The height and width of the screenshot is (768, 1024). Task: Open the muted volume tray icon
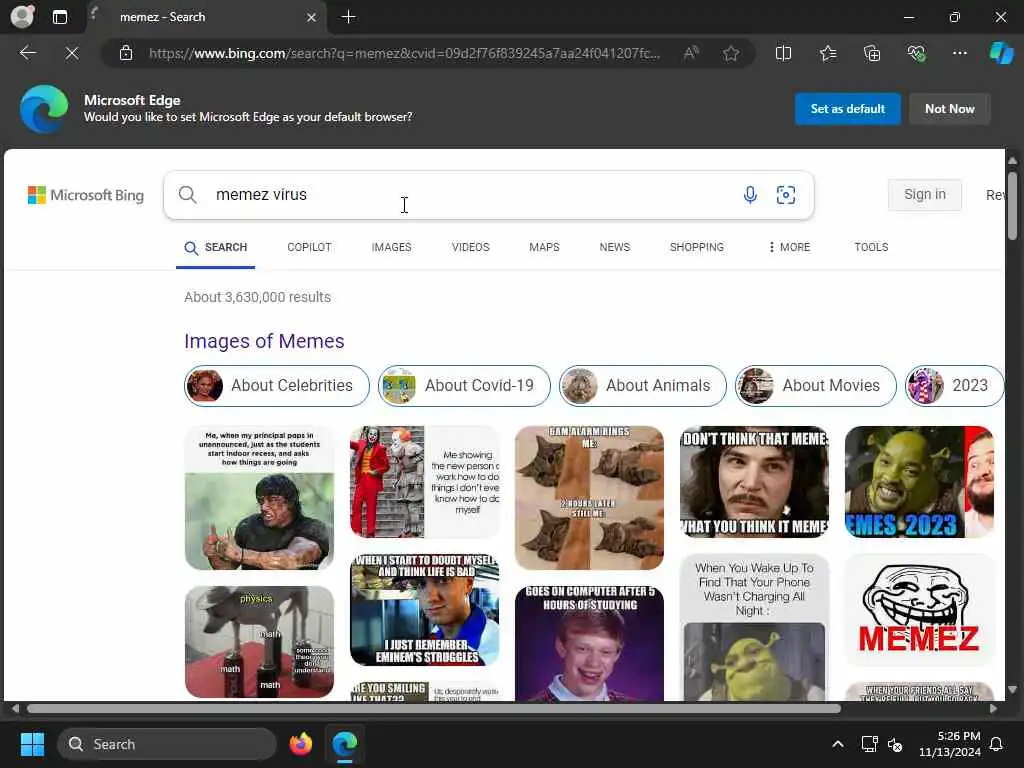coord(895,744)
